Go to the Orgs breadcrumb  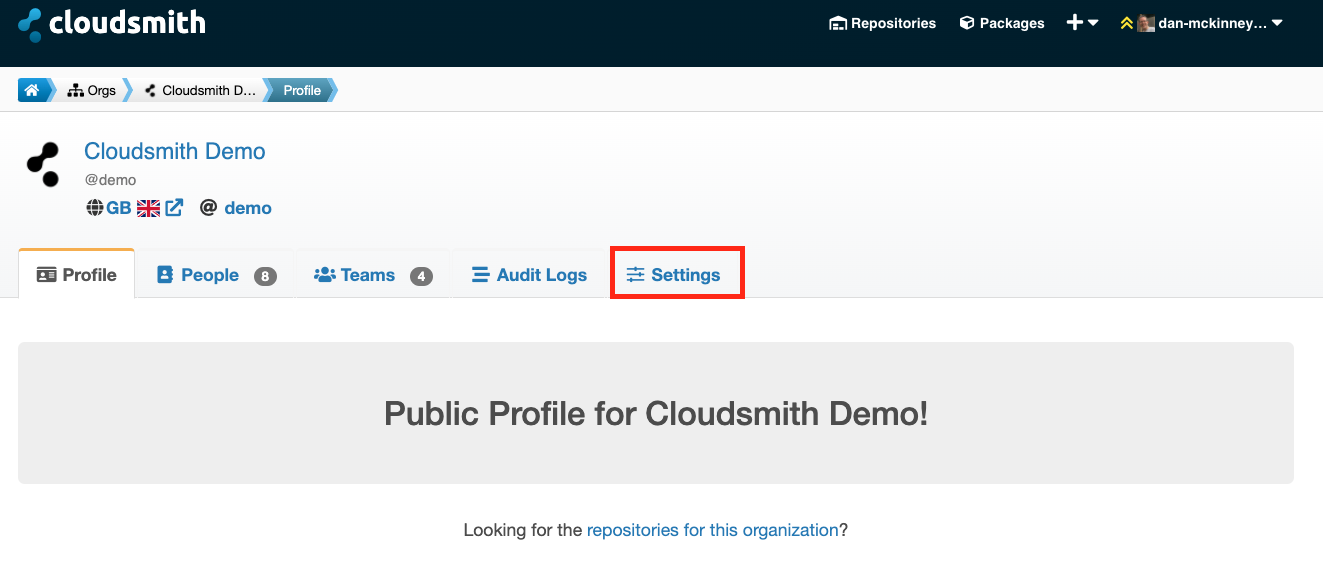[92, 90]
